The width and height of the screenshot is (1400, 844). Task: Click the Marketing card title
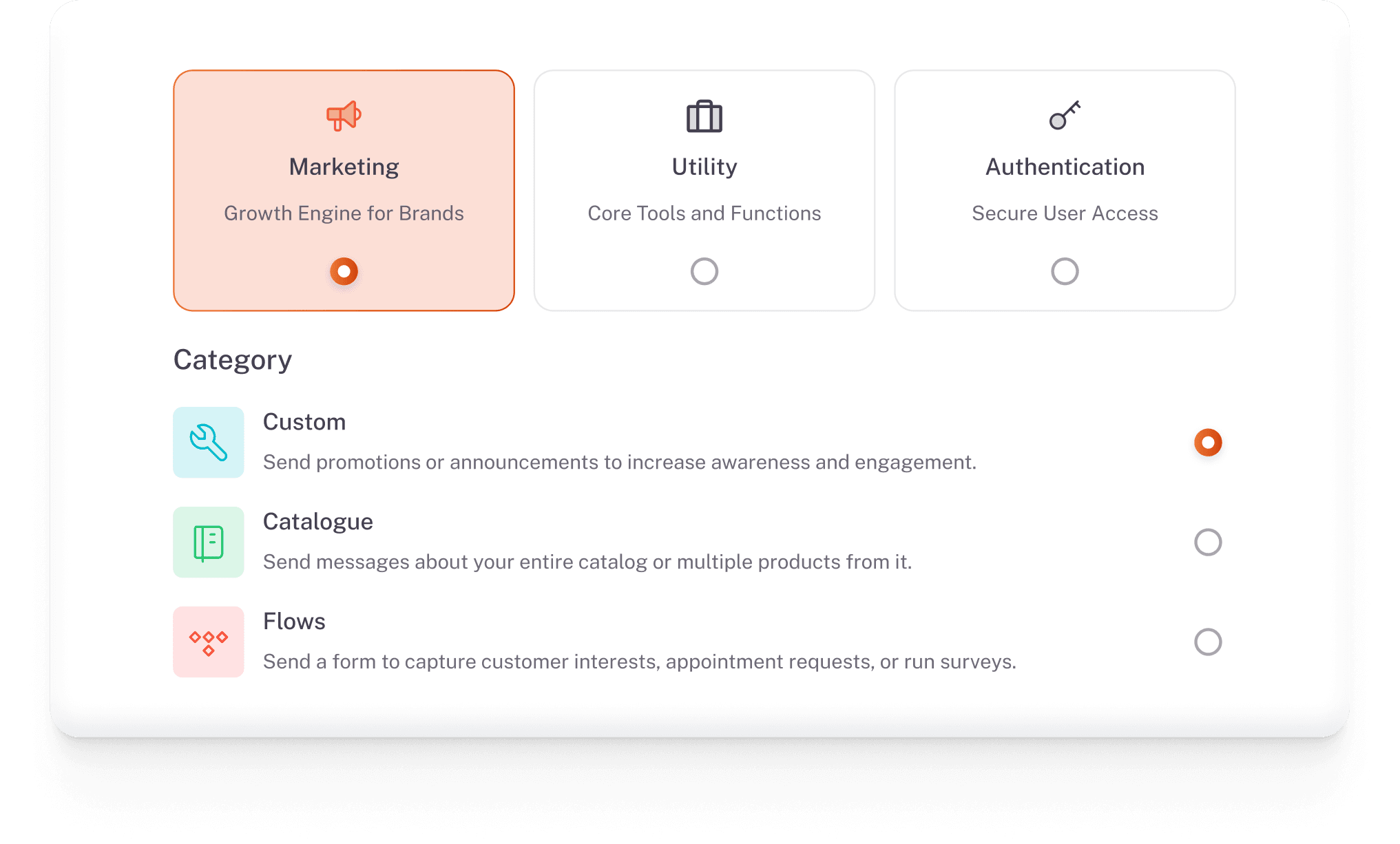pyautogui.click(x=344, y=167)
